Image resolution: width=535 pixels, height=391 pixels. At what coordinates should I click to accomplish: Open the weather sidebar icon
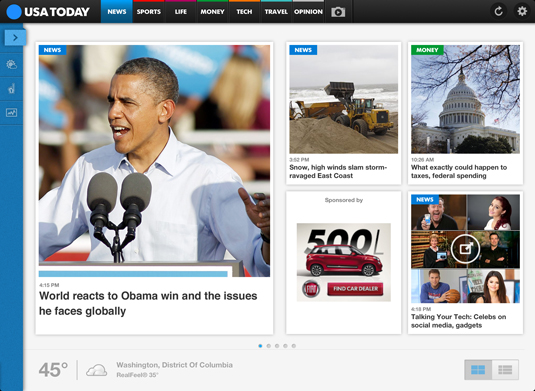point(11,65)
